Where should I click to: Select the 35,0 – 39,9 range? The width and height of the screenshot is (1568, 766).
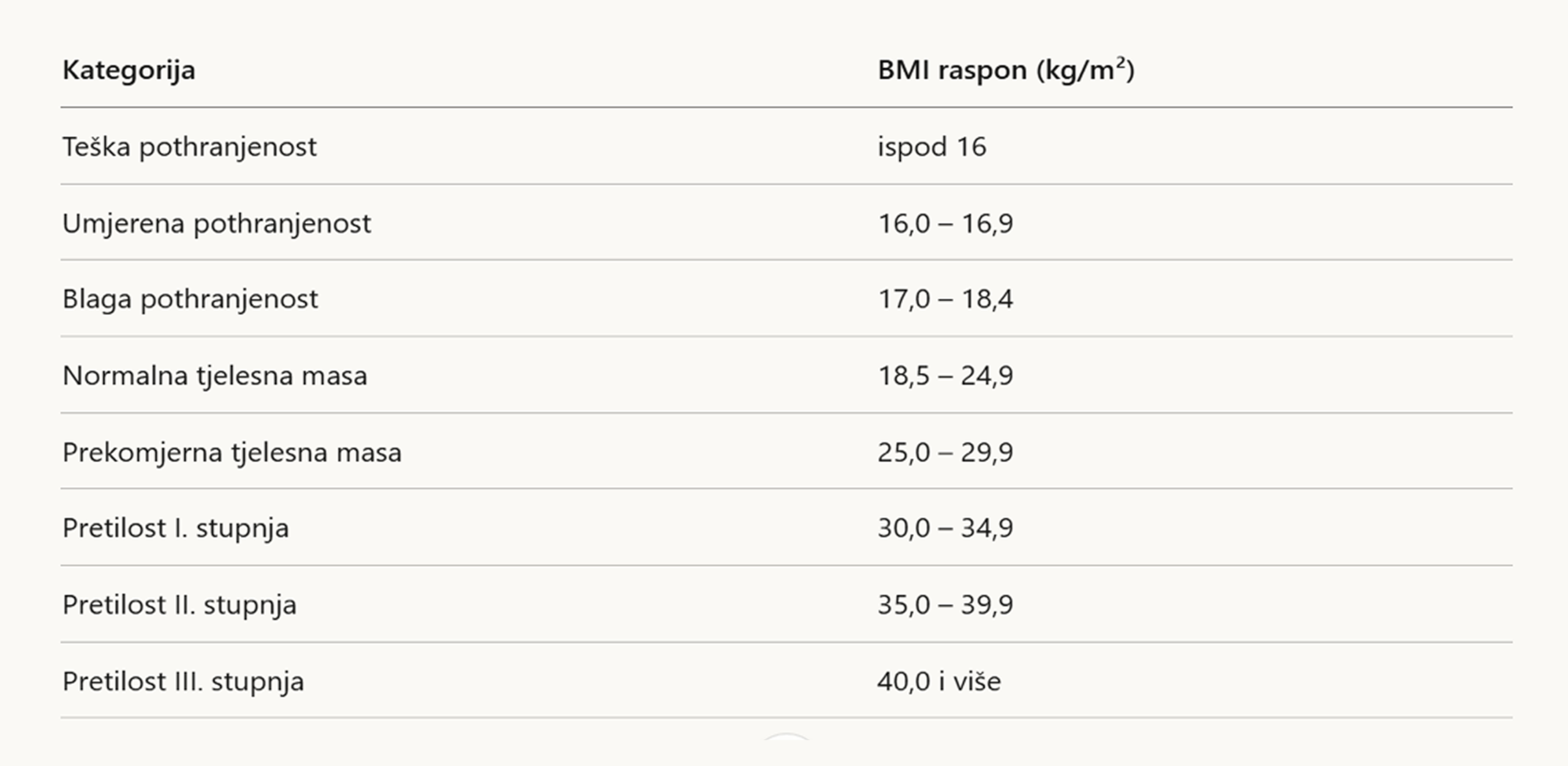946,605
